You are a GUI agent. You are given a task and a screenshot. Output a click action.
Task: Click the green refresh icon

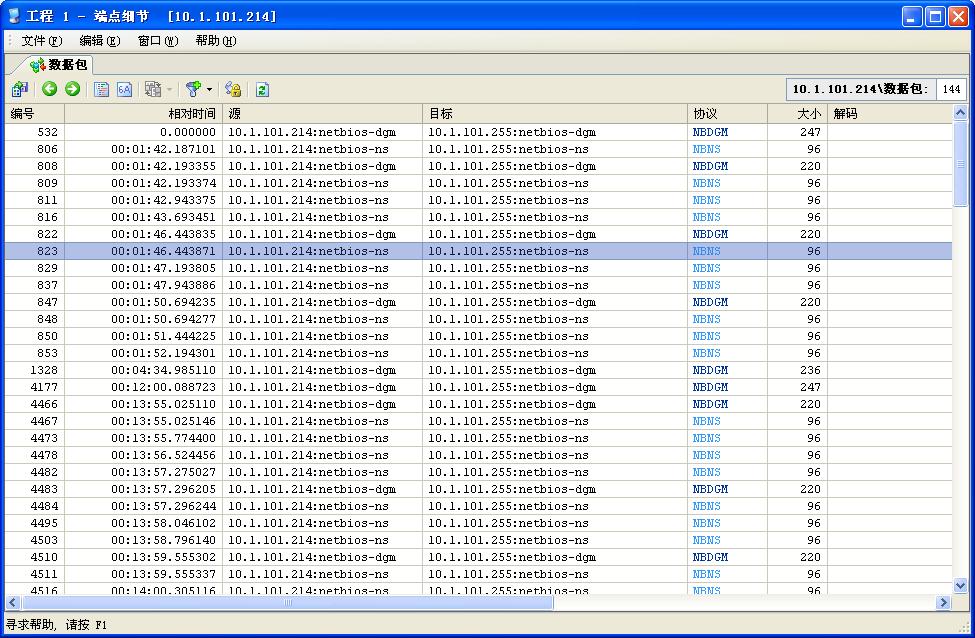click(x=262, y=89)
